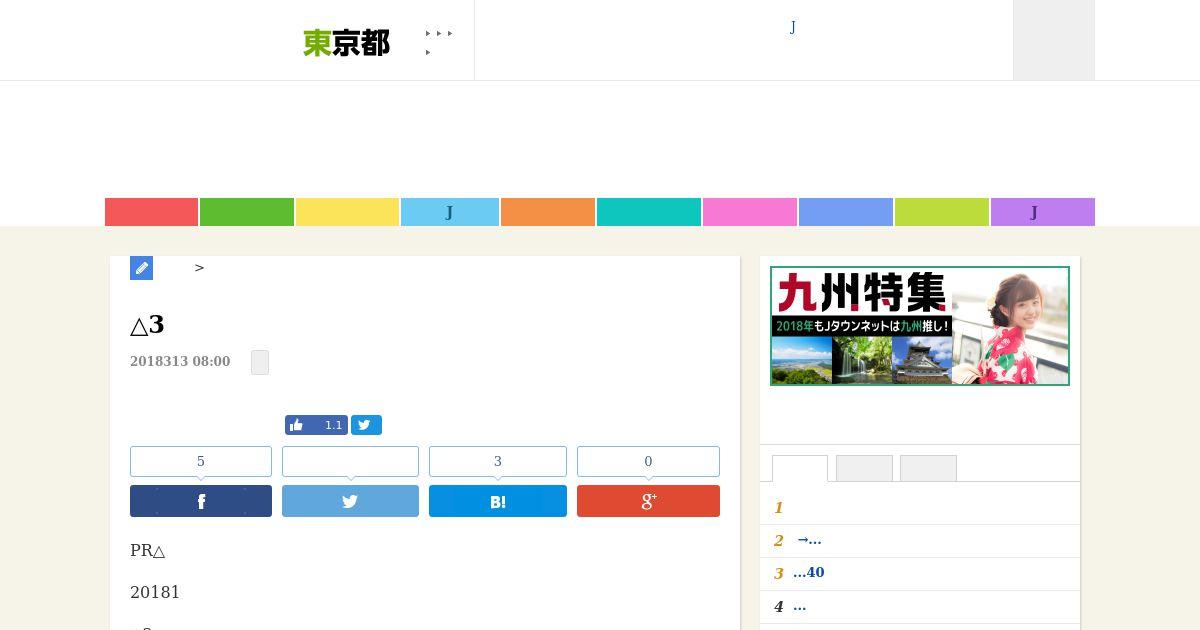The height and width of the screenshot is (630, 1200).
Task: Open ranking item number 3 link
Action: (x=809, y=573)
